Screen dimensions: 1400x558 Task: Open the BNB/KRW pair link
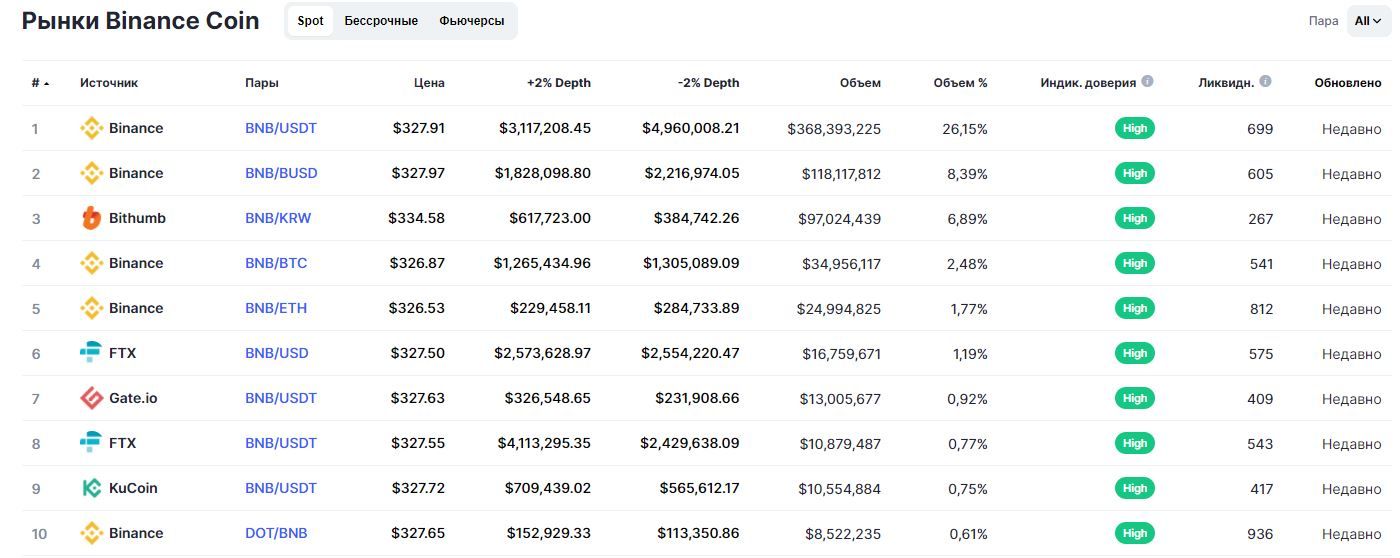278,218
